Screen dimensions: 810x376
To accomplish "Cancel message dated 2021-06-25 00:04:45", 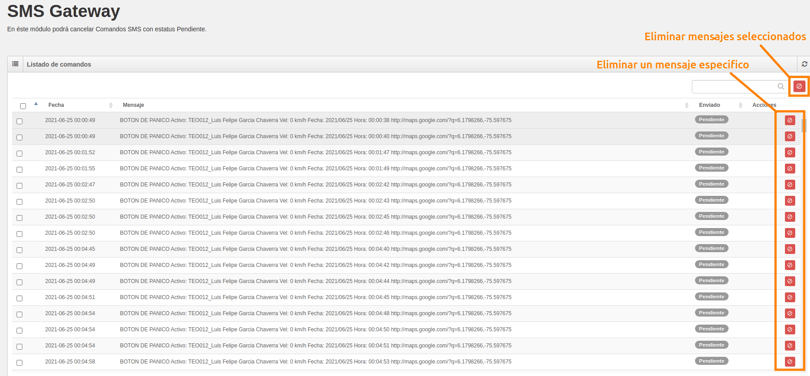I will click(x=790, y=249).
